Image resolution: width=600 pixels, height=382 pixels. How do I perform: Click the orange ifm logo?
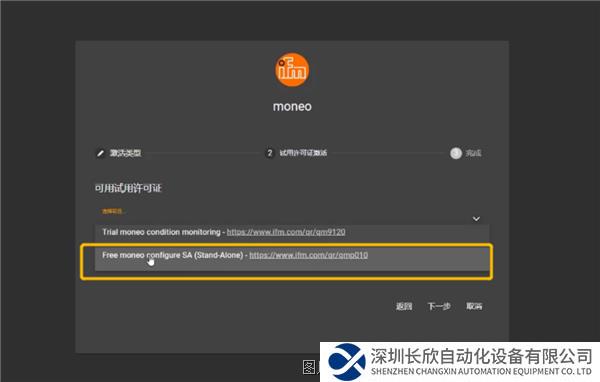(x=292, y=70)
